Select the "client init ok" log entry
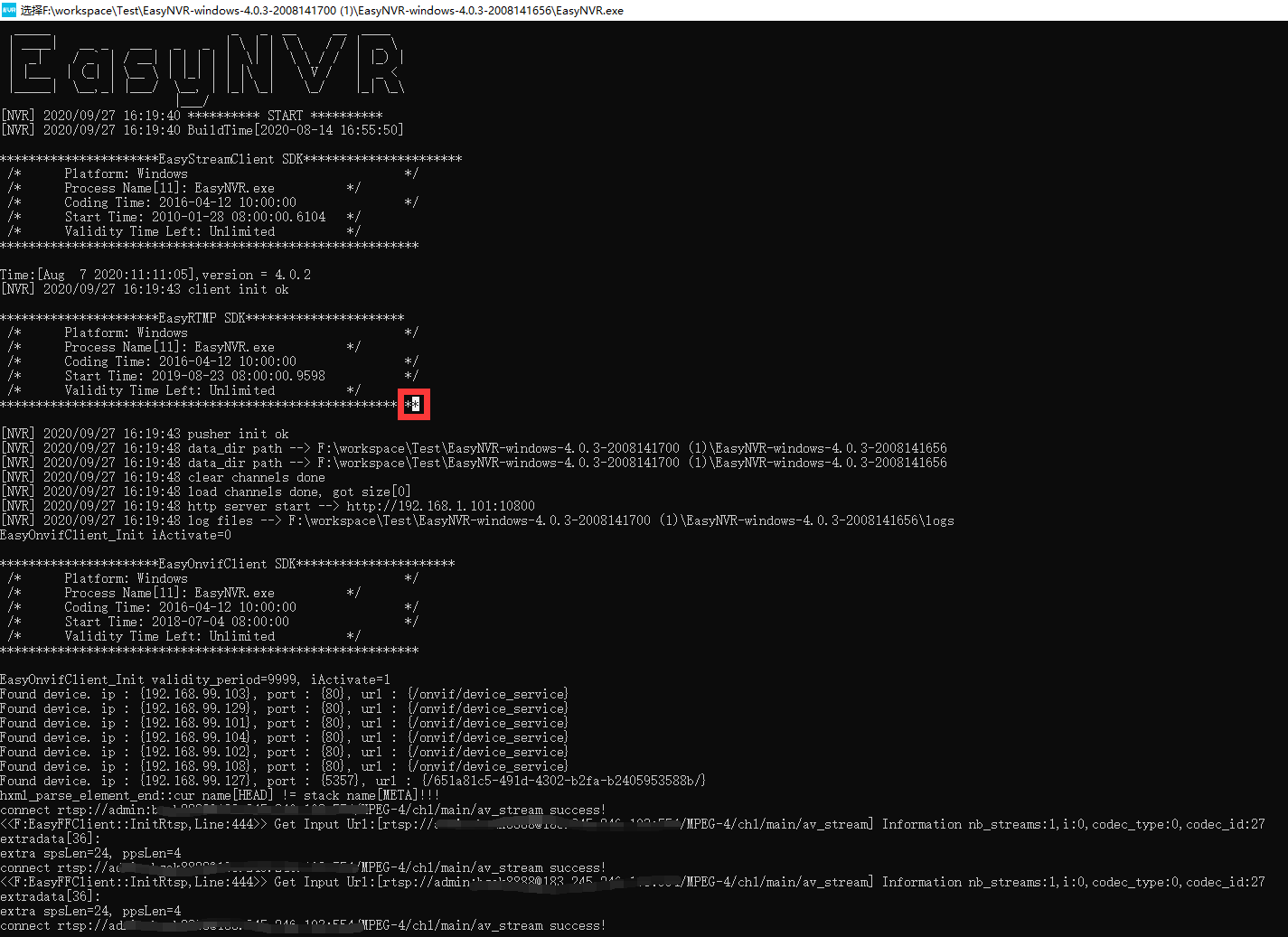The height and width of the screenshot is (937, 1288). tap(145, 289)
